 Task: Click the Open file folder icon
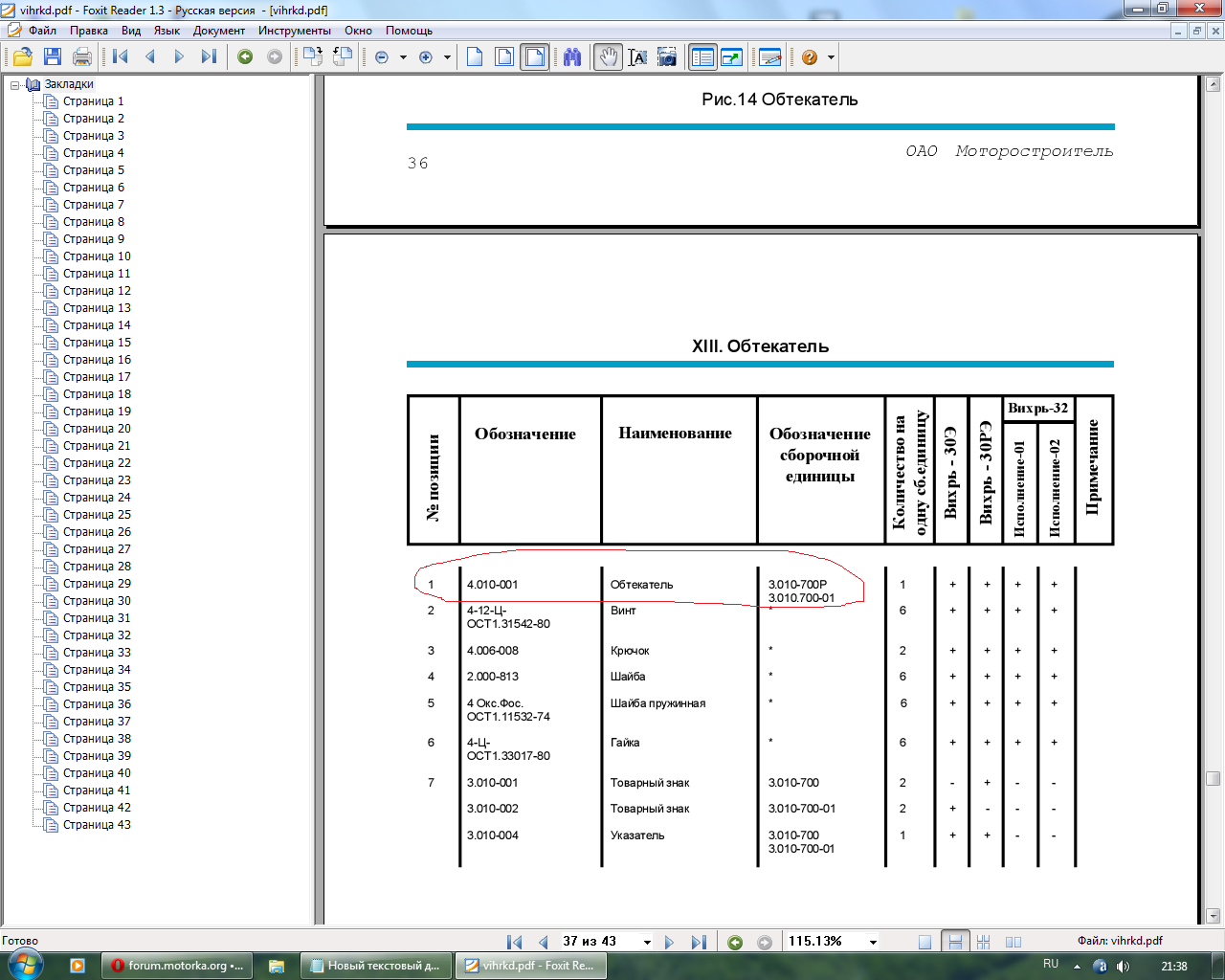[x=22, y=57]
